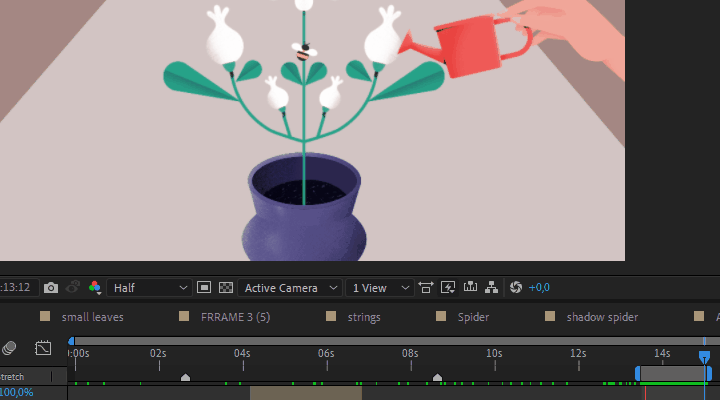Viewport: 720px width, 400px height.
Task: Click the work area start handle
Action: pyautogui.click(x=637, y=373)
